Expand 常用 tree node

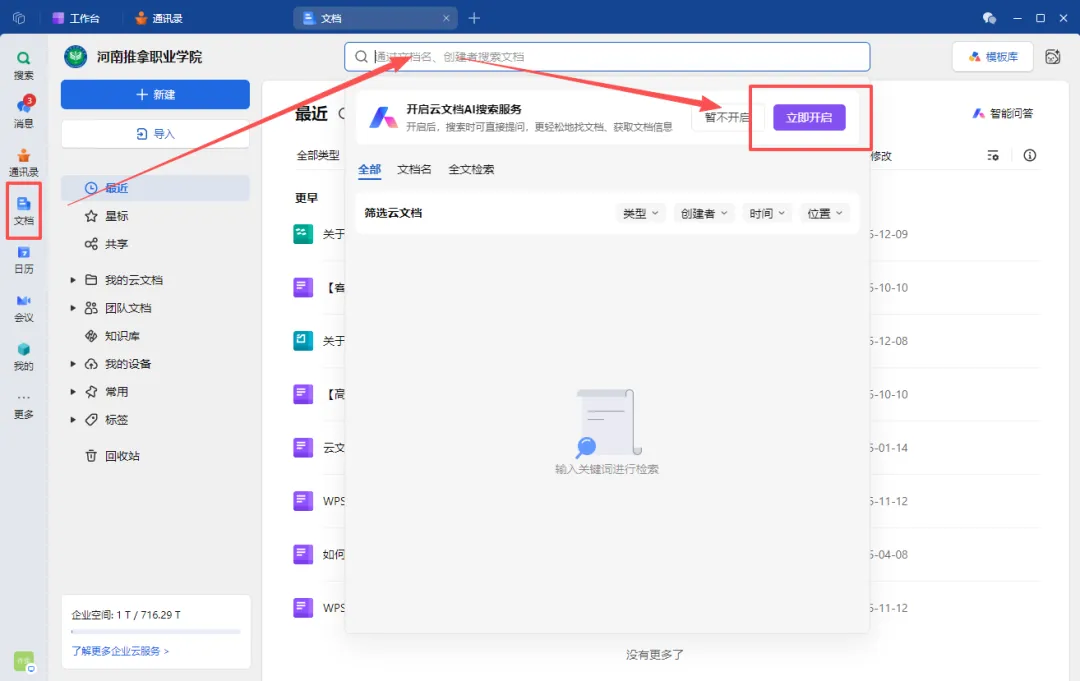72,392
